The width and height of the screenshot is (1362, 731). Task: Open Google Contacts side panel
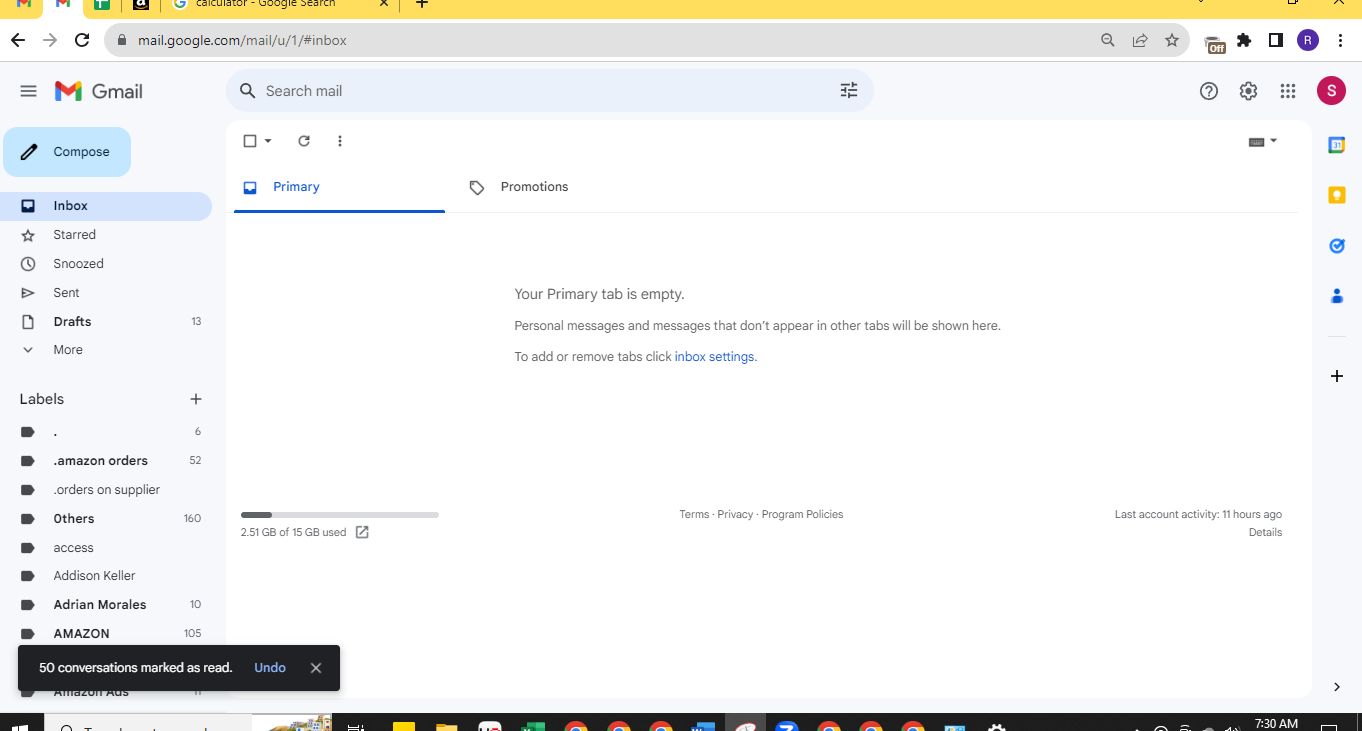1337,296
